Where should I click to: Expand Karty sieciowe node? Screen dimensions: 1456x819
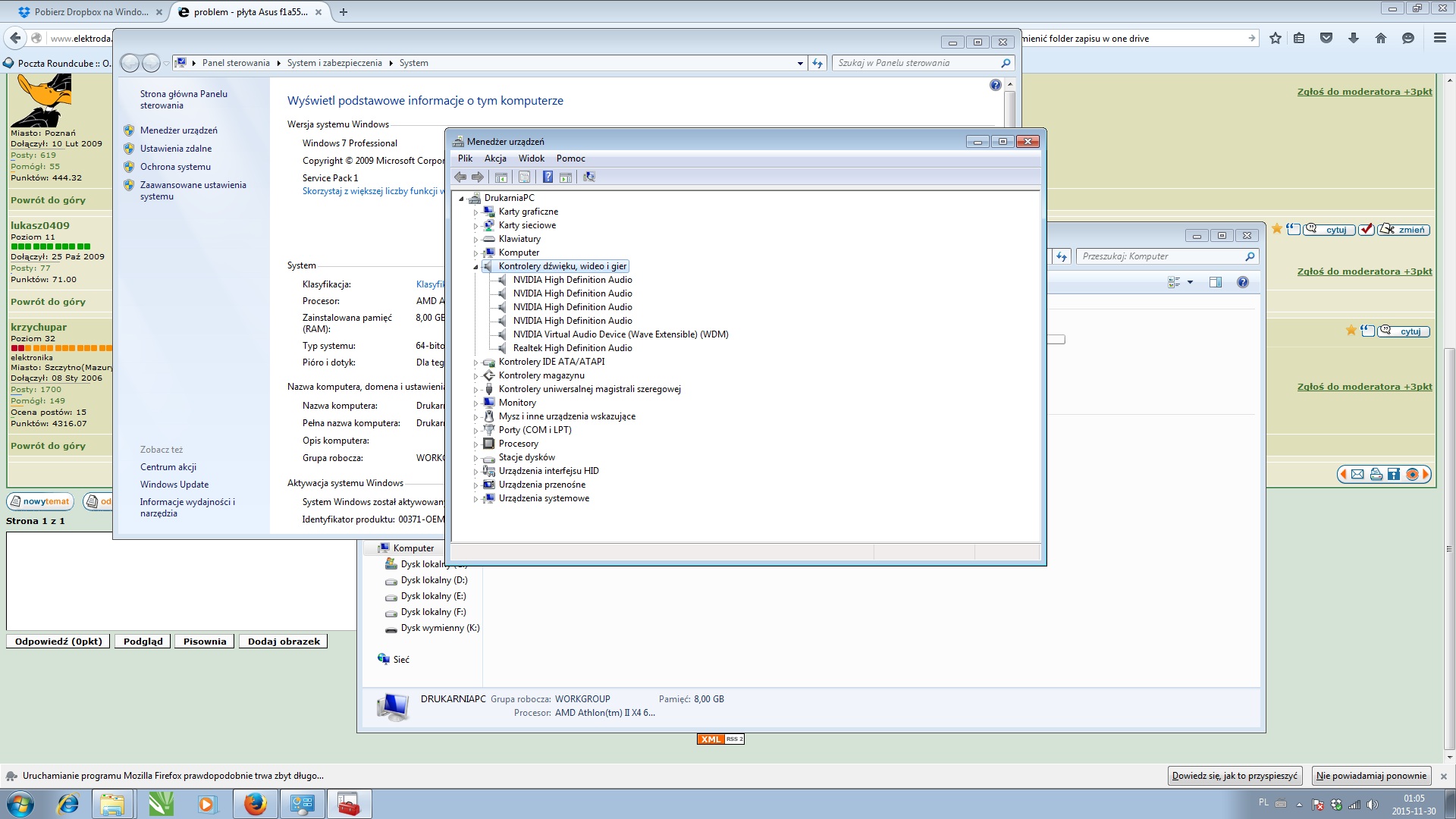click(475, 226)
